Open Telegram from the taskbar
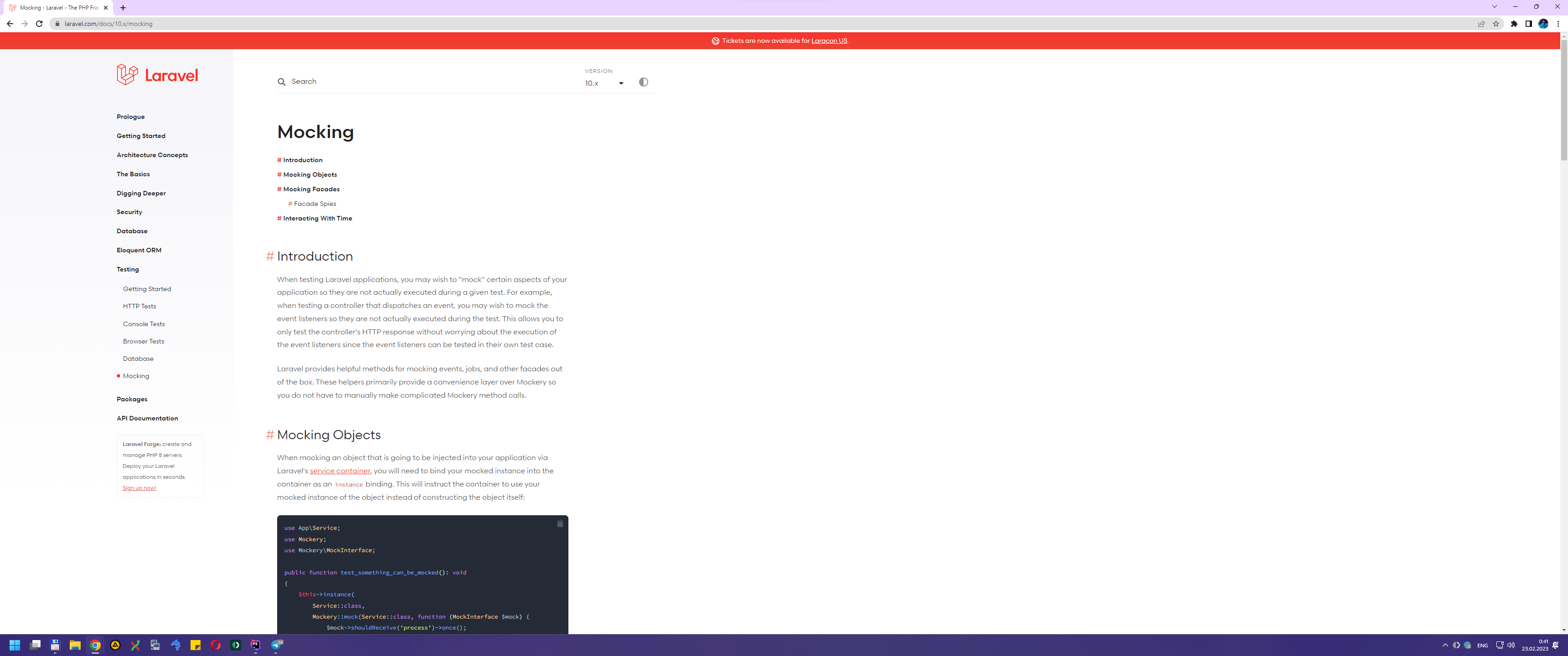Screen dimensions: 1568x656 (277, 645)
